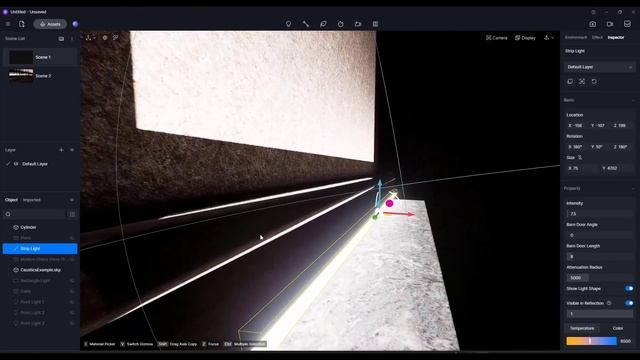
Task: Open the Default Layer dropdown in Inspector
Action: [x=599, y=67]
